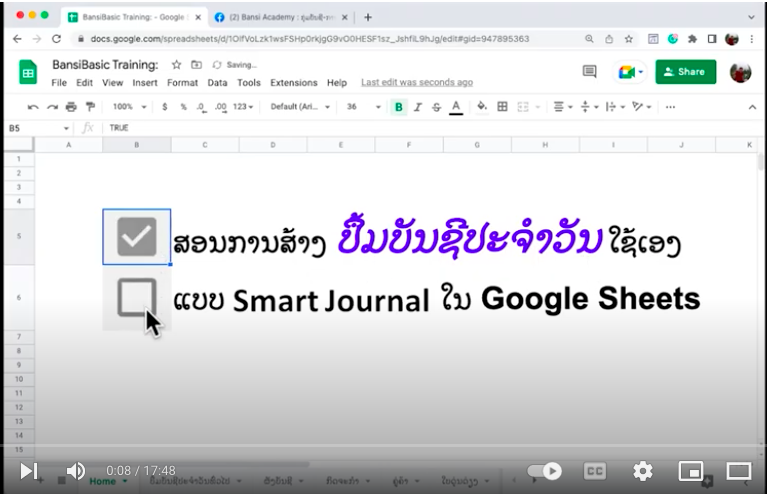Open the video settings gear
Screen dimensions: 767x494
point(643,471)
